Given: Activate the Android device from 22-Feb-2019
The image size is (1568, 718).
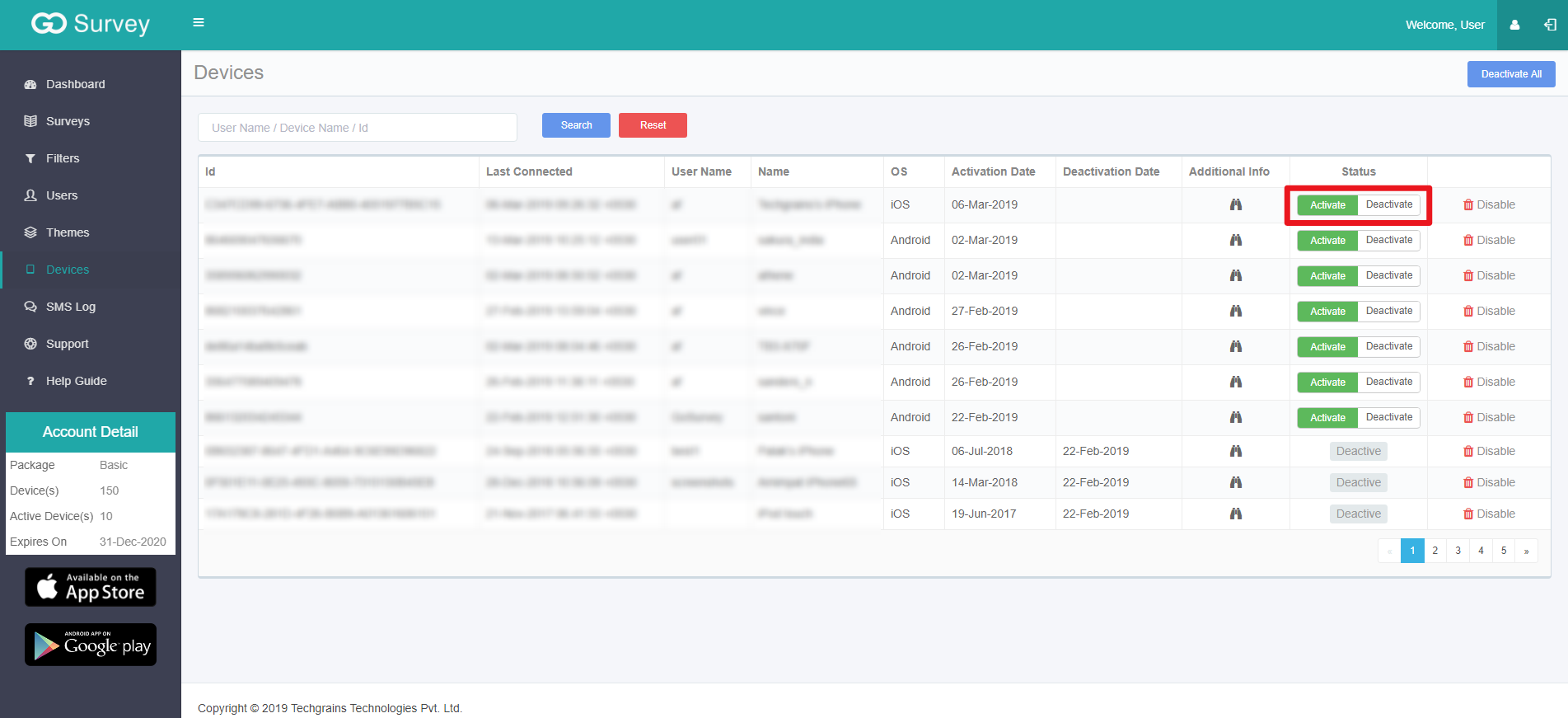Looking at the screenshot, I should point(1327,418).
